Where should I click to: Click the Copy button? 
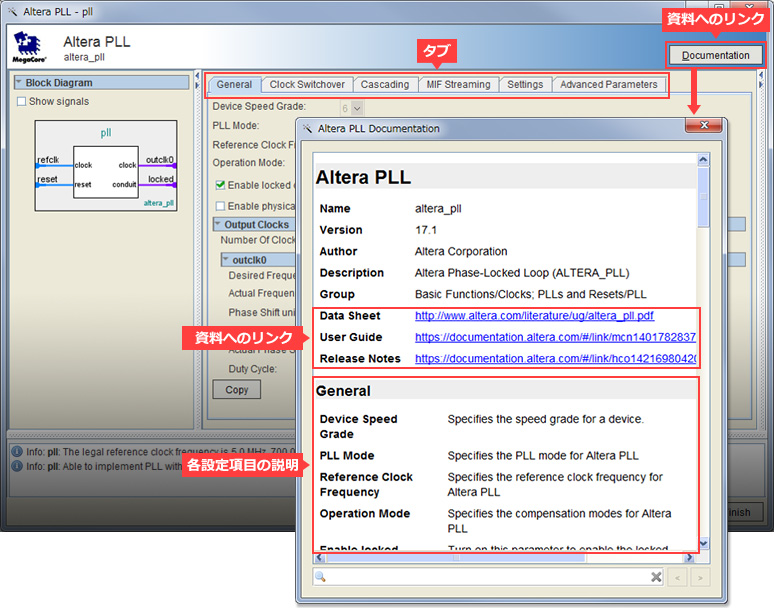coord(236,389)
